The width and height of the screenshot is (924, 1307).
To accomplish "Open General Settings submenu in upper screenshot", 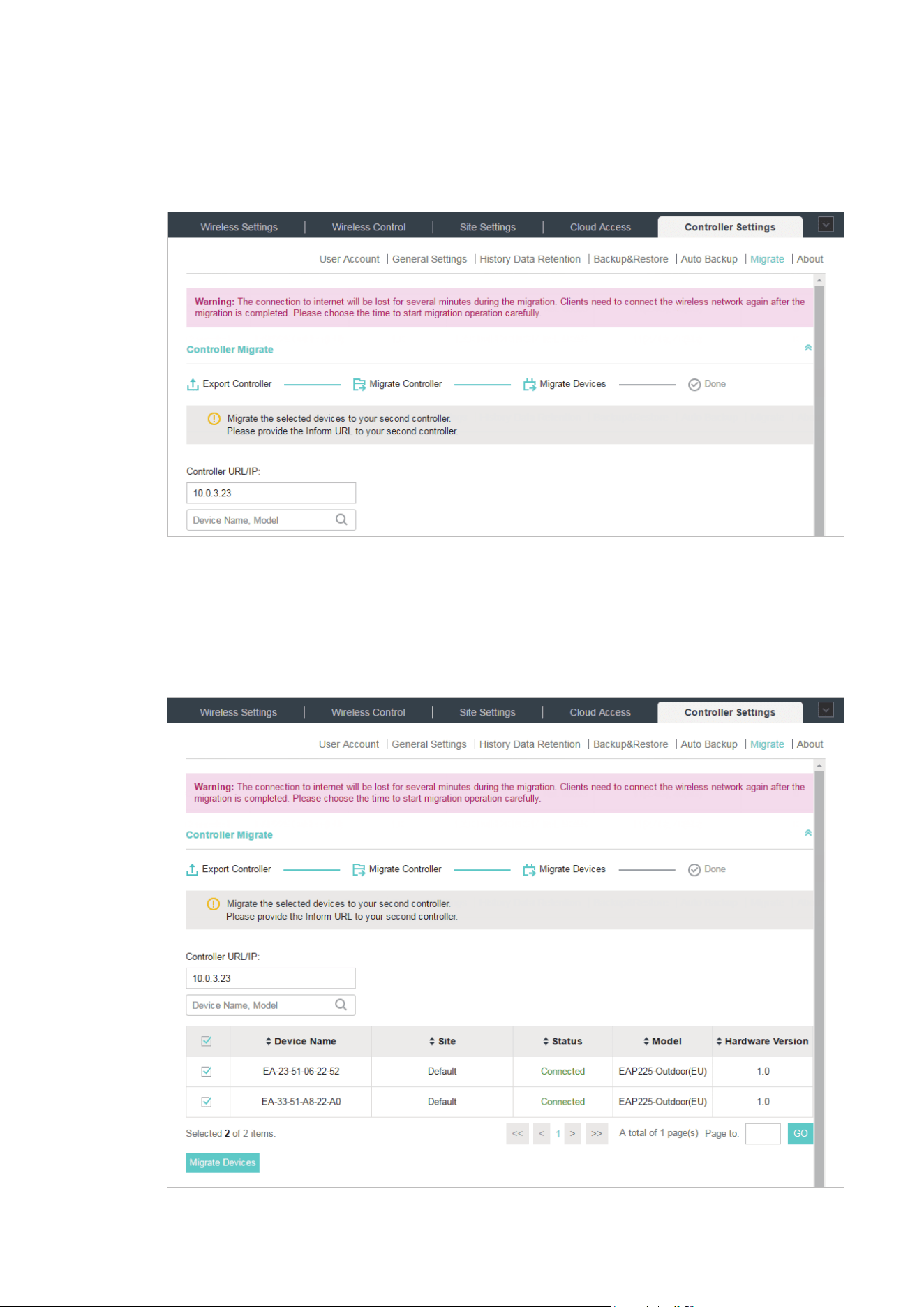I will [429, 259].
